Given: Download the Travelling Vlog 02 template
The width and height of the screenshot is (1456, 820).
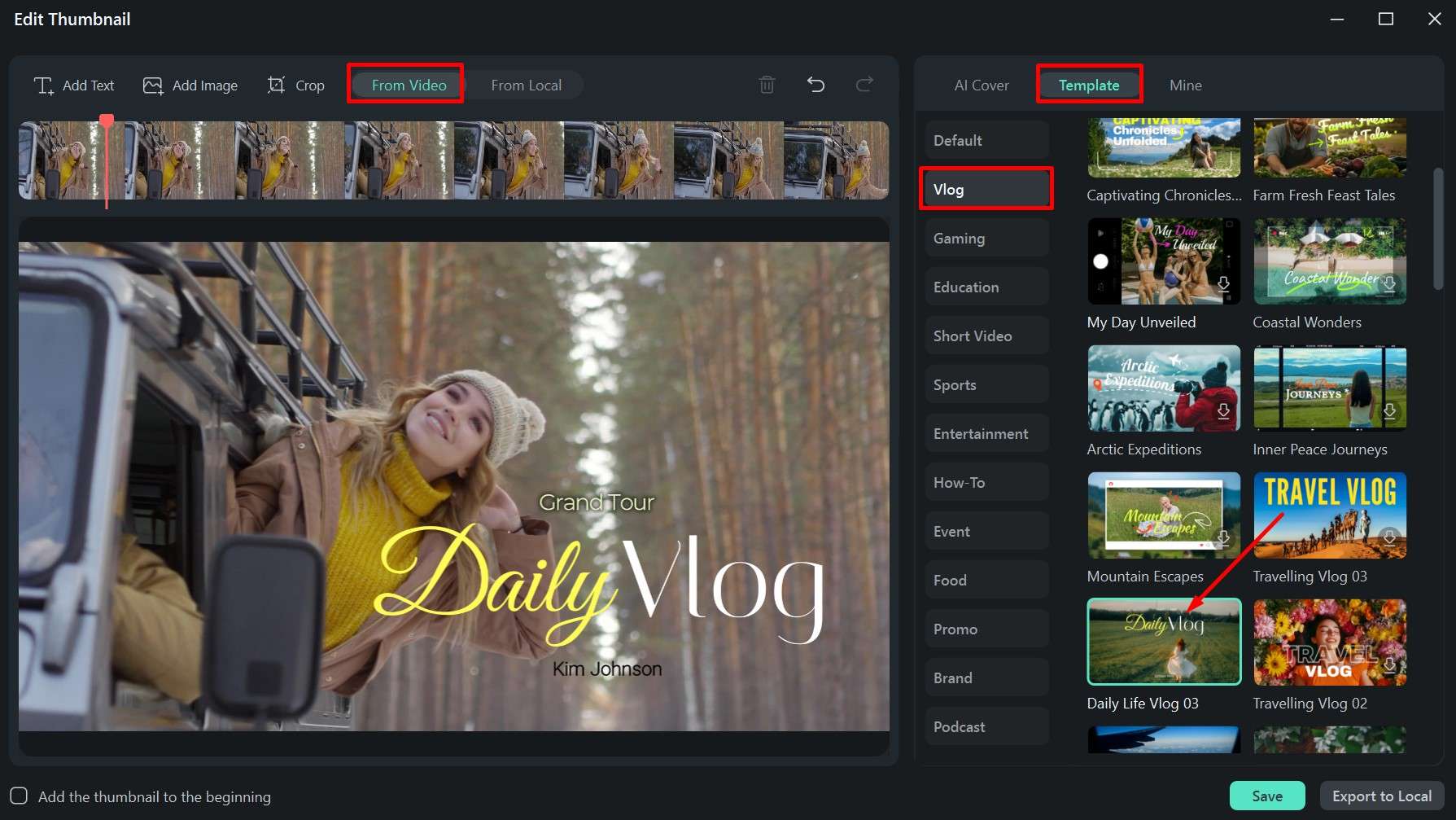Looking at the screenshot, I should (1389, 665).
